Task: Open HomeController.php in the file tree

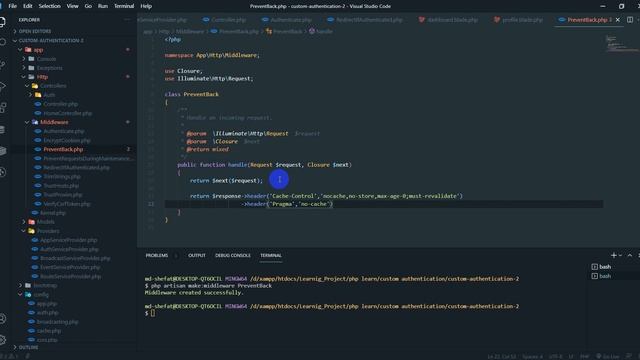Action: pyautogui.click(x=67, y=113)
